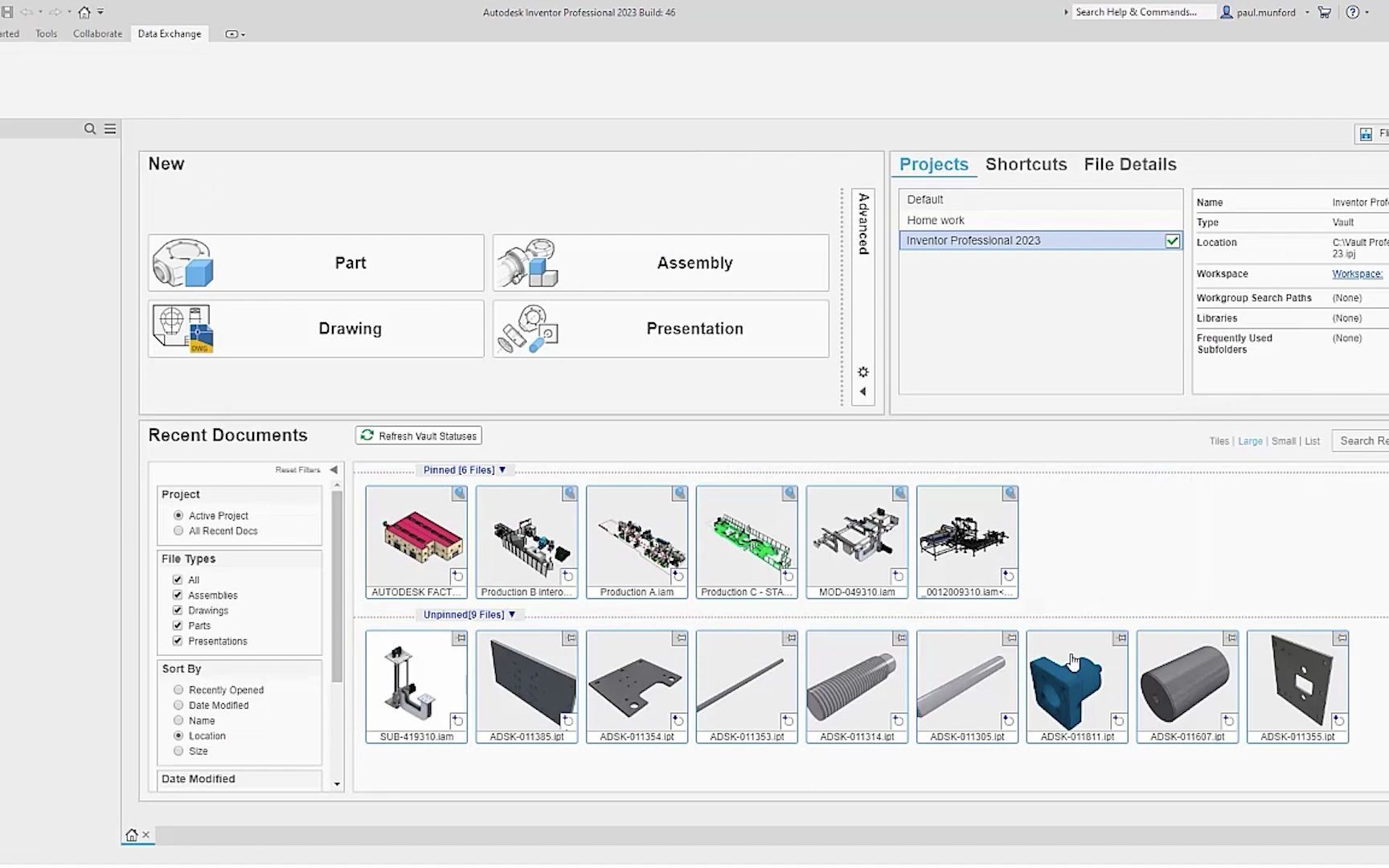This screenshot has width=1389, height=868.
Task: Open the shopping cart icon in title bar
Action: pyautogui.click(x=1325, y=12)
